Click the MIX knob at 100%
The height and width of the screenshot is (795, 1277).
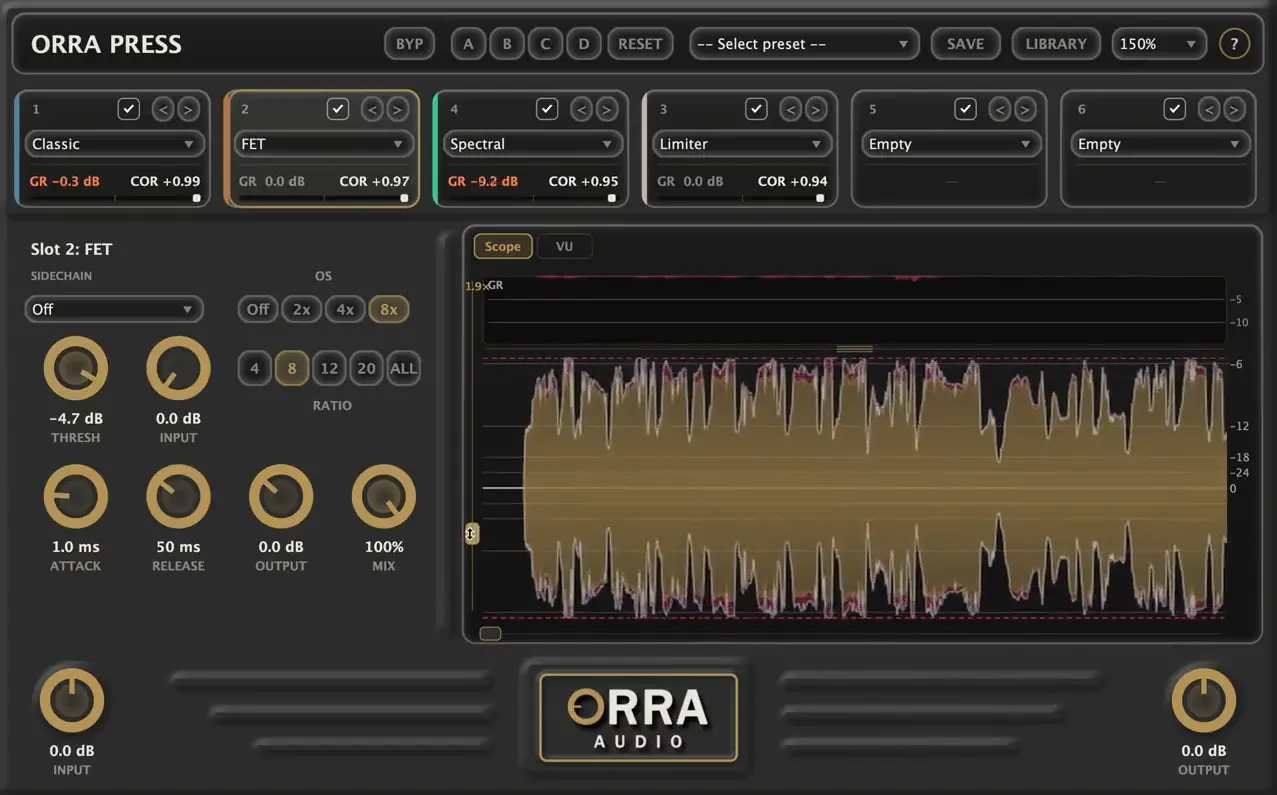pyautogui.click(x=384, y=496)
